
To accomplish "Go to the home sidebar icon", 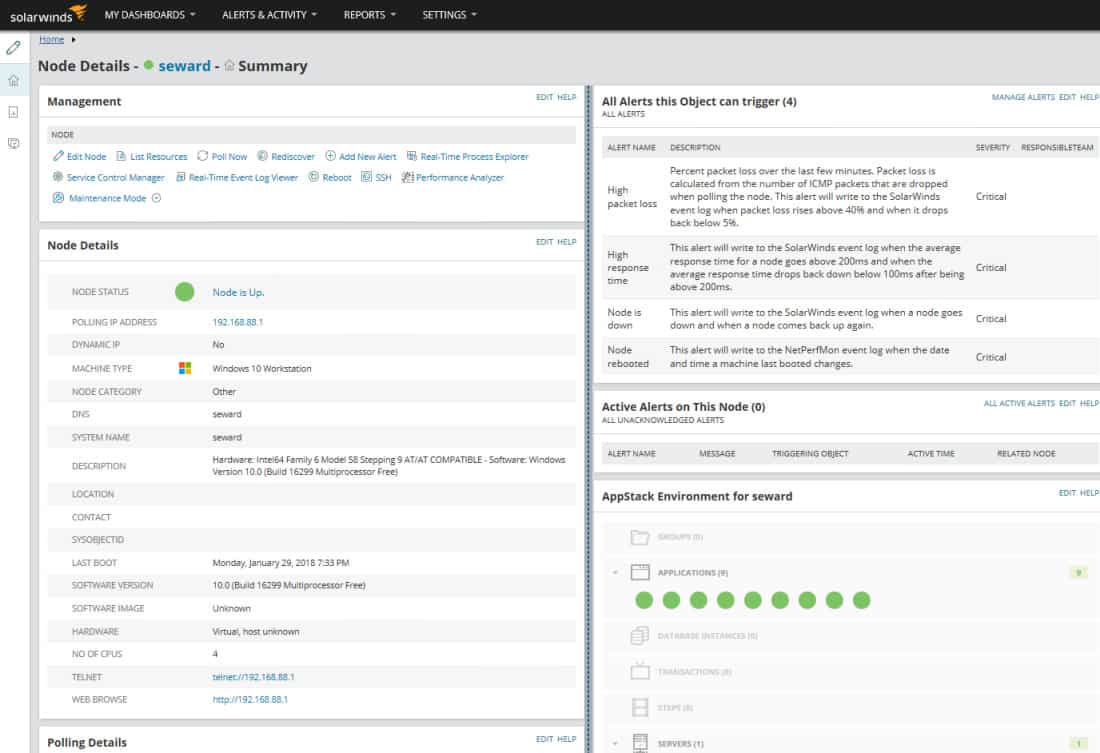I will [13, 80].
